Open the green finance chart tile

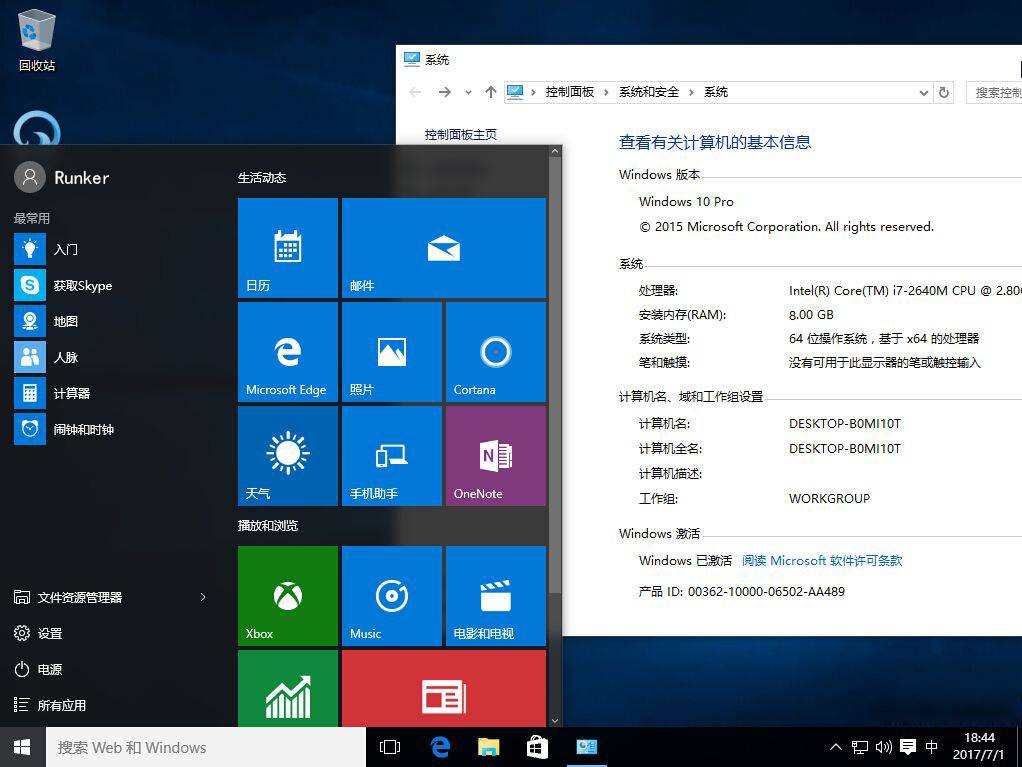(x=287, y=688)
